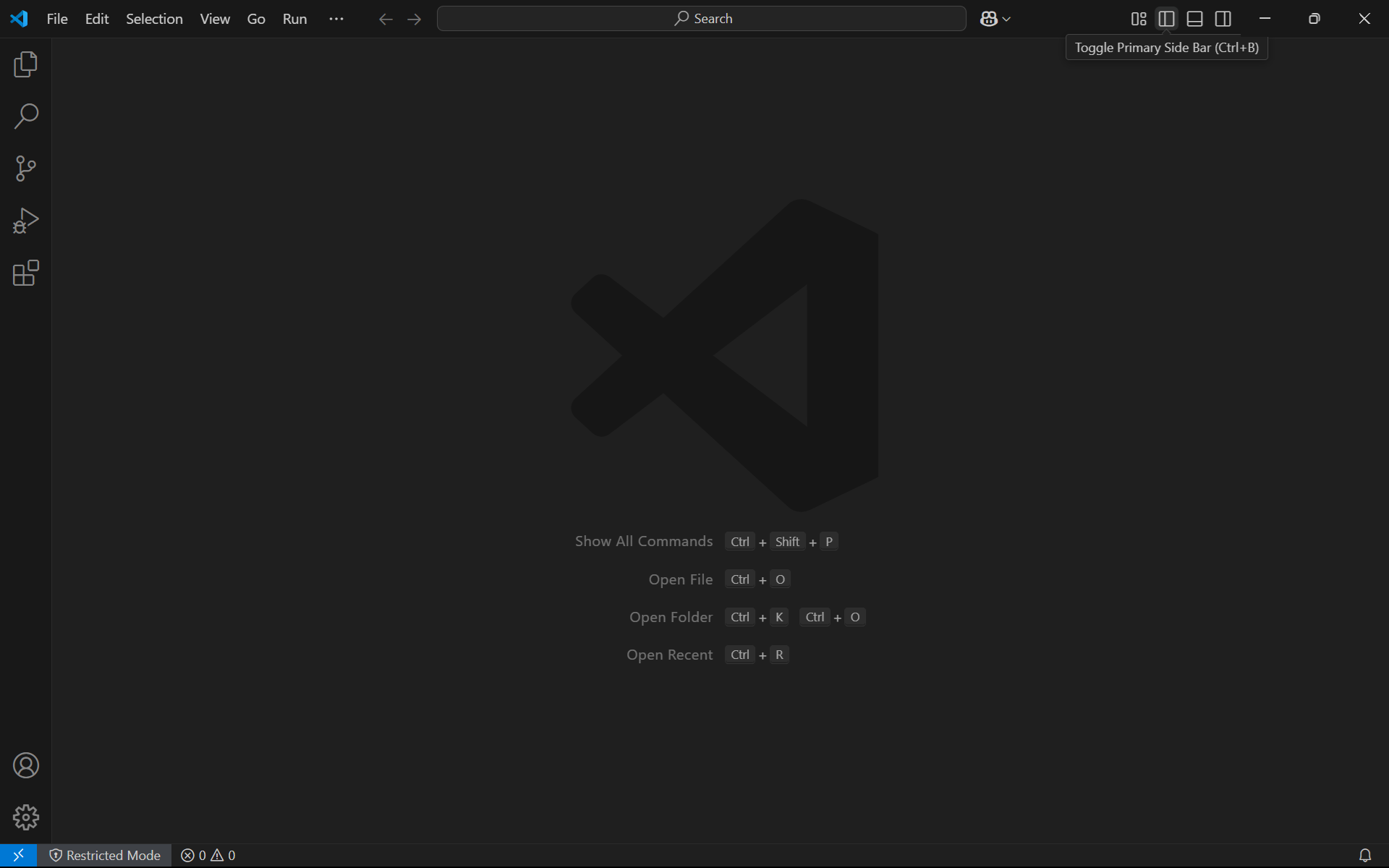
Task: Toggle the bottom Panel
Action: click(1194, 19)
